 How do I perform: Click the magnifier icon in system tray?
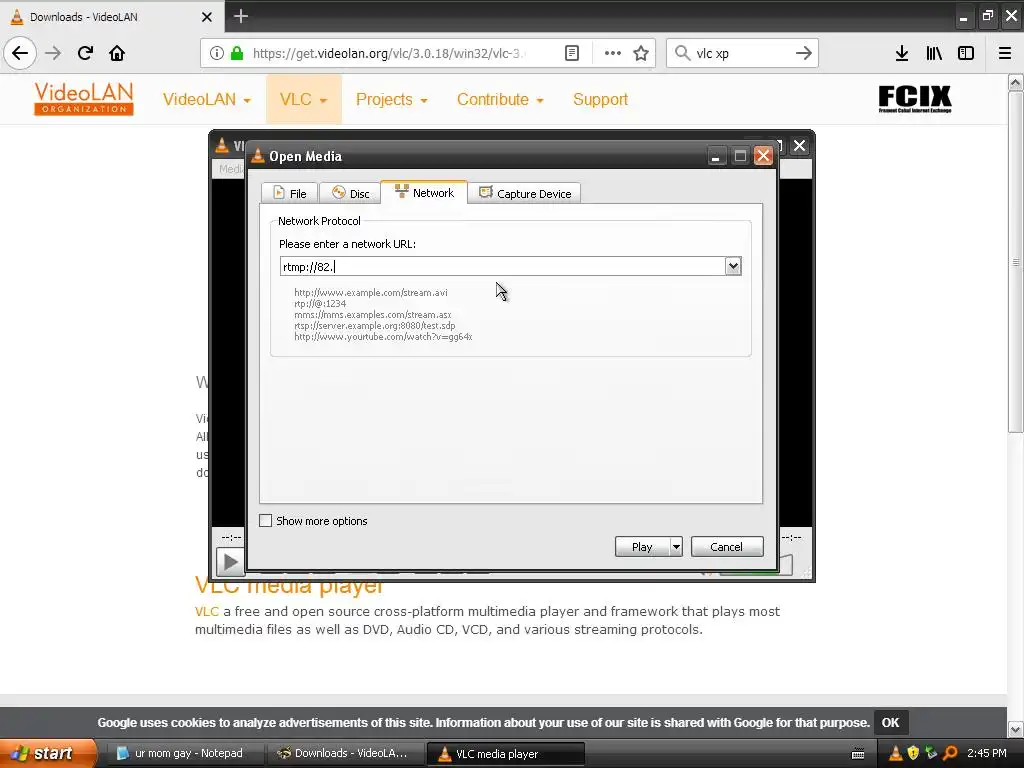(x=950, y=753)
